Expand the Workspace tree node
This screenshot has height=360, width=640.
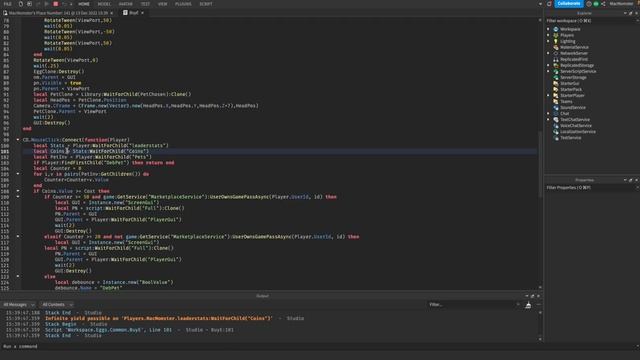(x=548, y=29)
